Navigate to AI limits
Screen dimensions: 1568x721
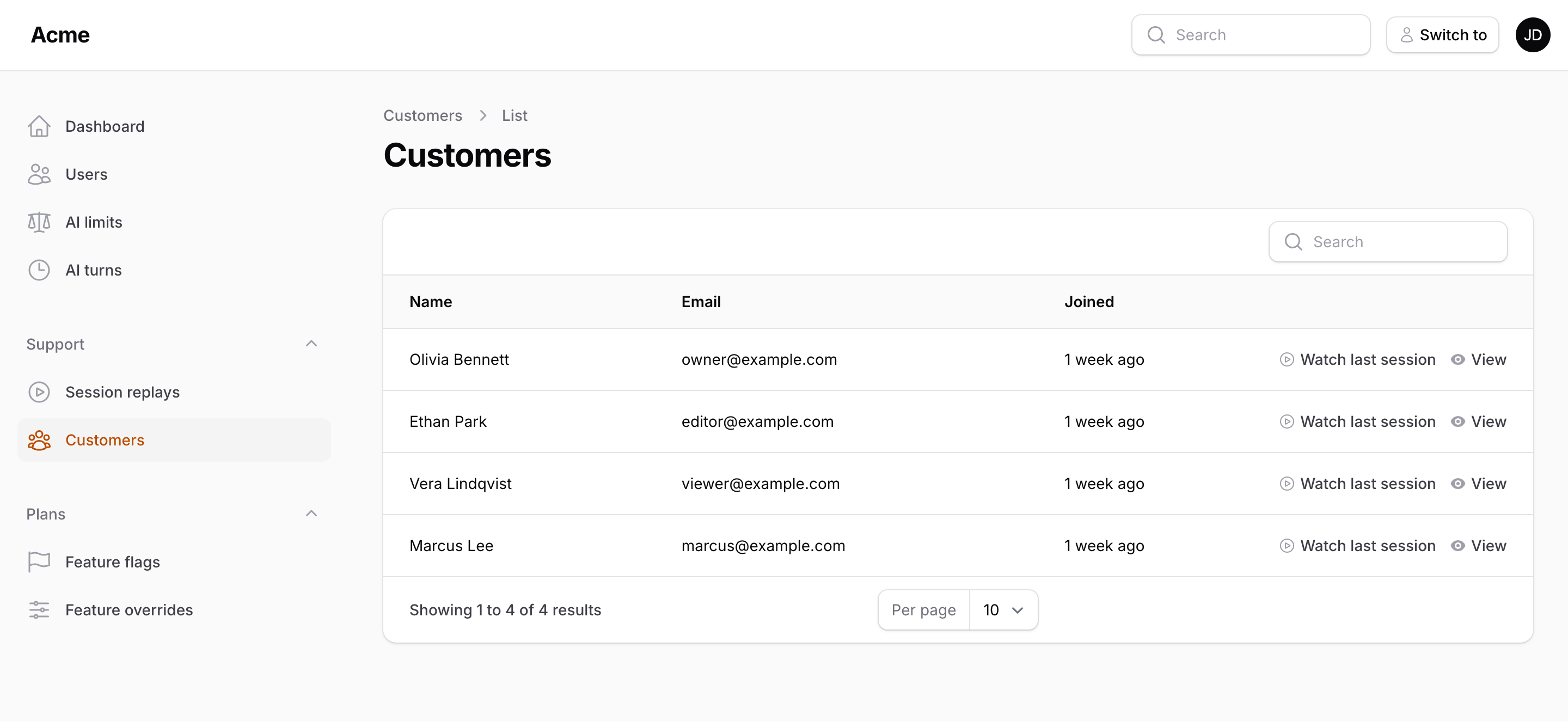tap(174, 222)
